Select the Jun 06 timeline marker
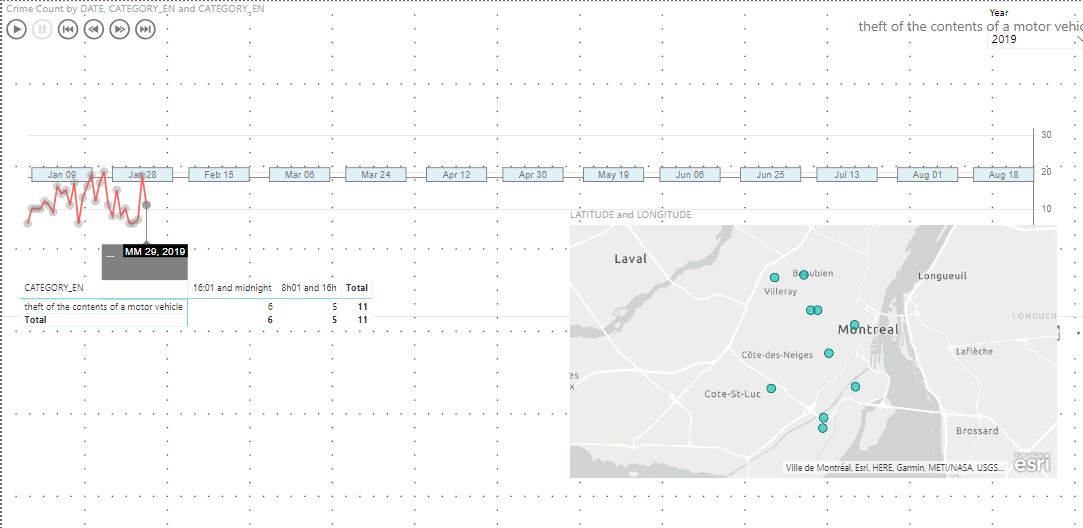 pos(689,175)
